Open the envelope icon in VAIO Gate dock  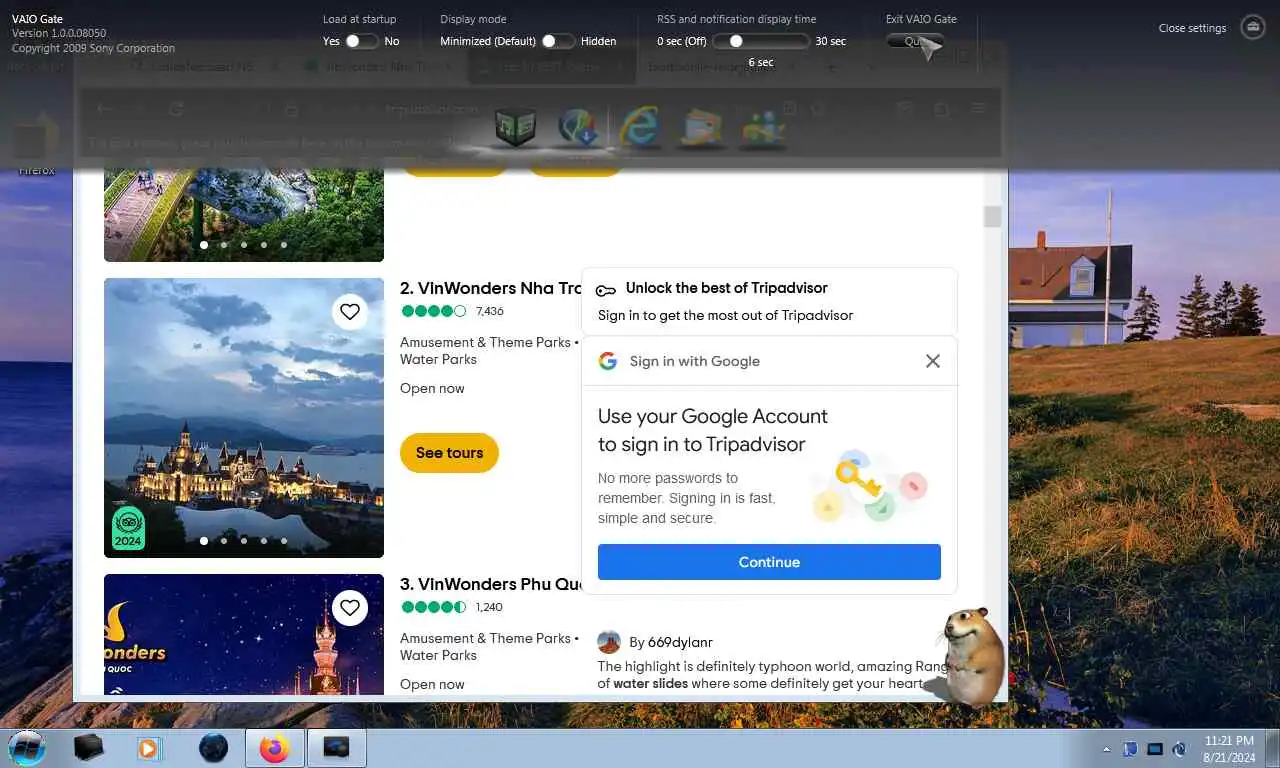[702, 127]
